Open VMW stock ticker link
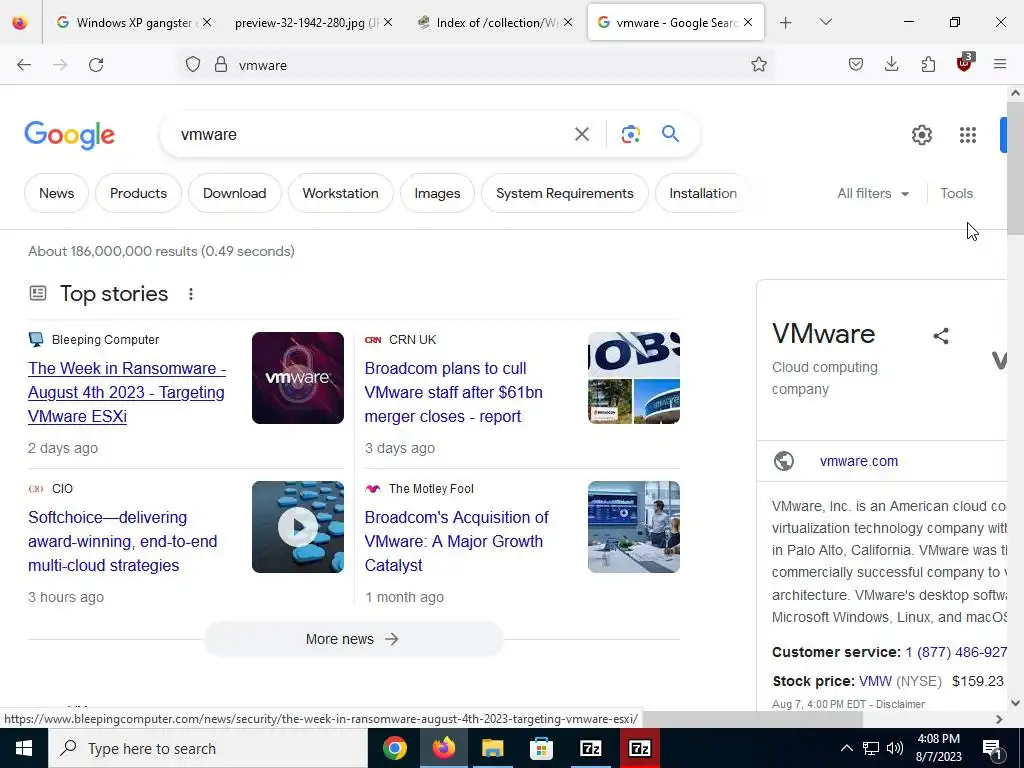The width and height of the screenshot is (1024, 768). (875, 681)
